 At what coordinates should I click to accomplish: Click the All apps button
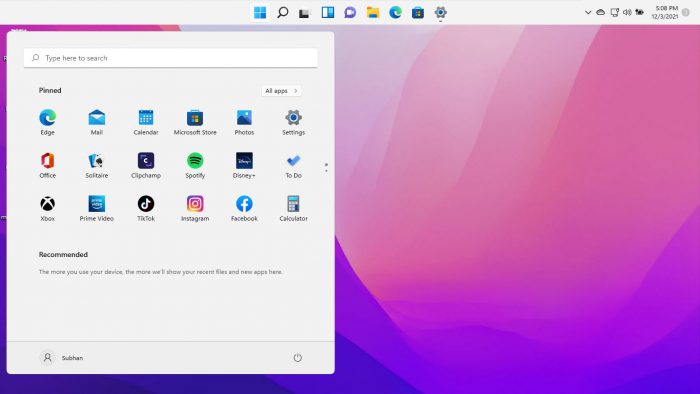[x=281, y=91]
